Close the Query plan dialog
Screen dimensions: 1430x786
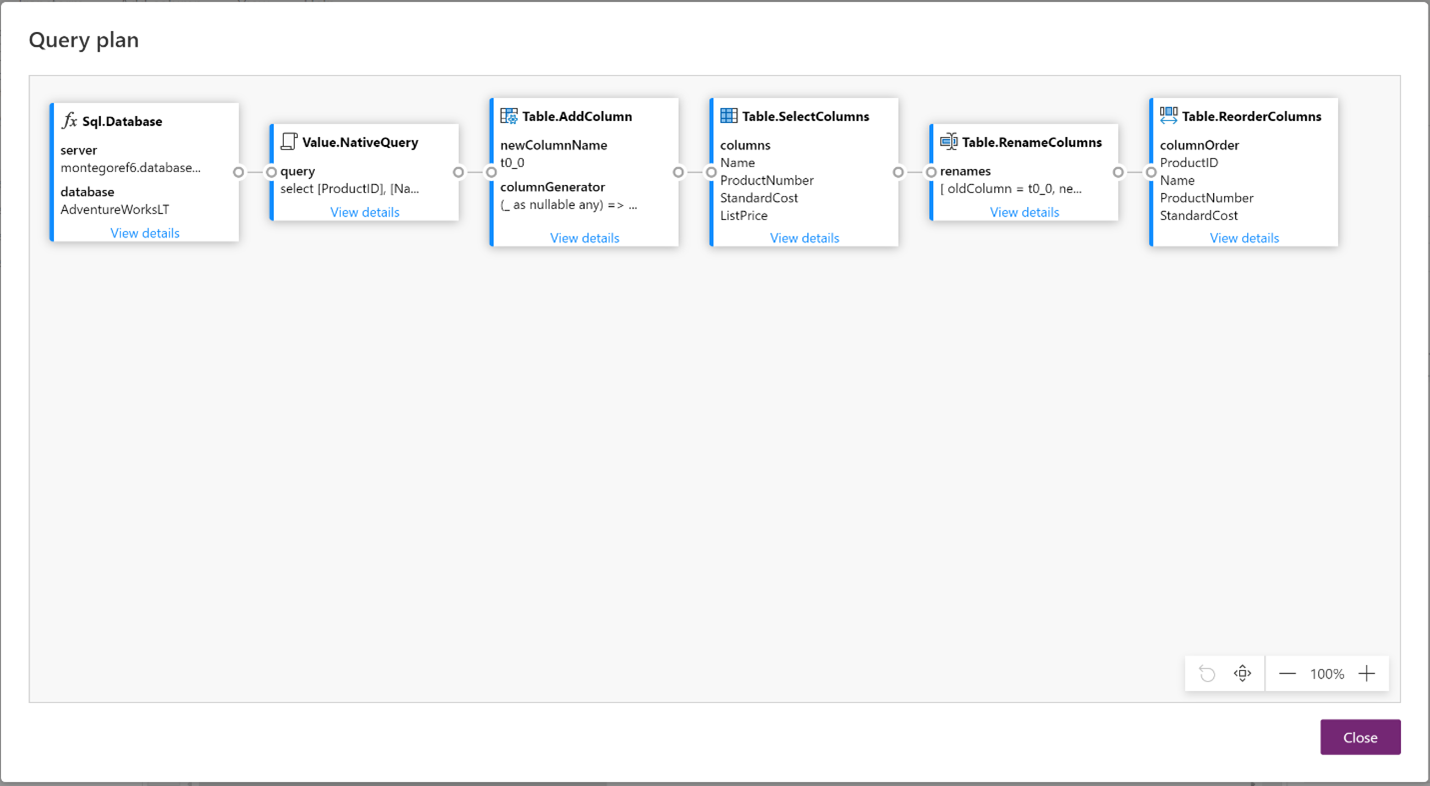click(x=1360, y=737)
